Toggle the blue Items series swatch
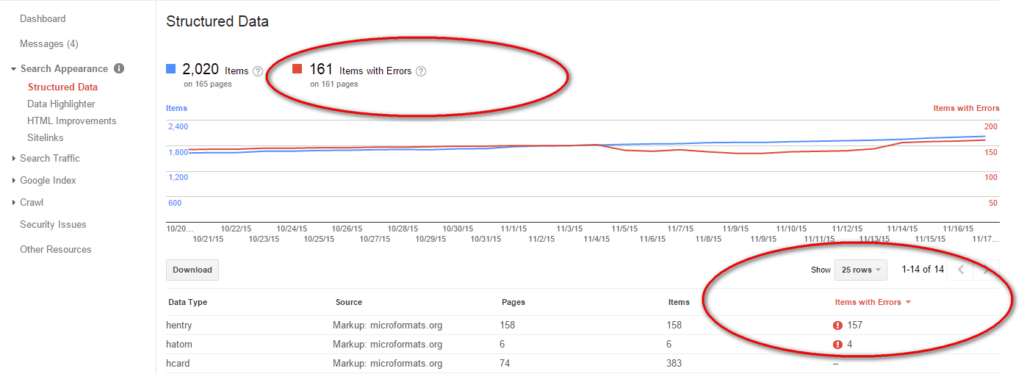The width and height of the screenshot is (1024, 374). 172,69
